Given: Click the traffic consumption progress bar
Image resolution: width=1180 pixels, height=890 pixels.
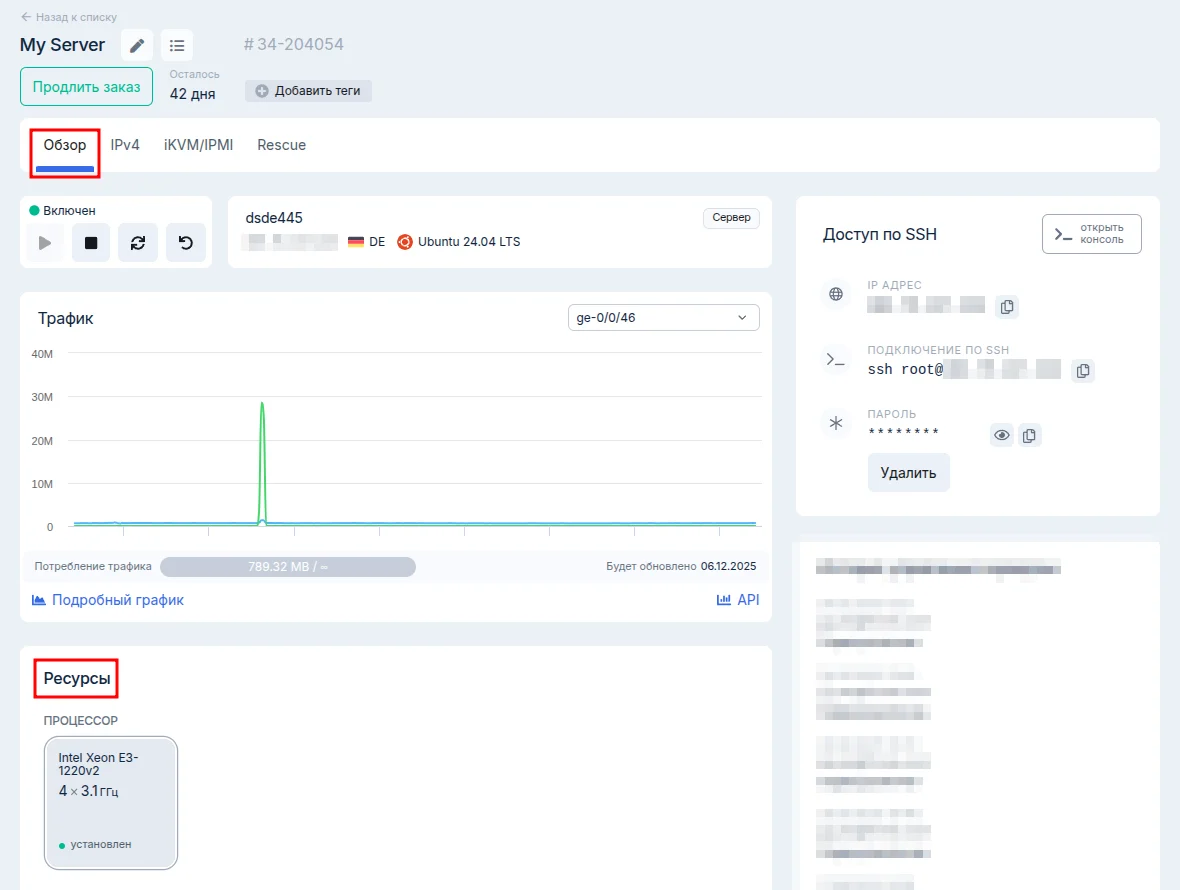Looking at the screenshot, I should pos(288,567).
